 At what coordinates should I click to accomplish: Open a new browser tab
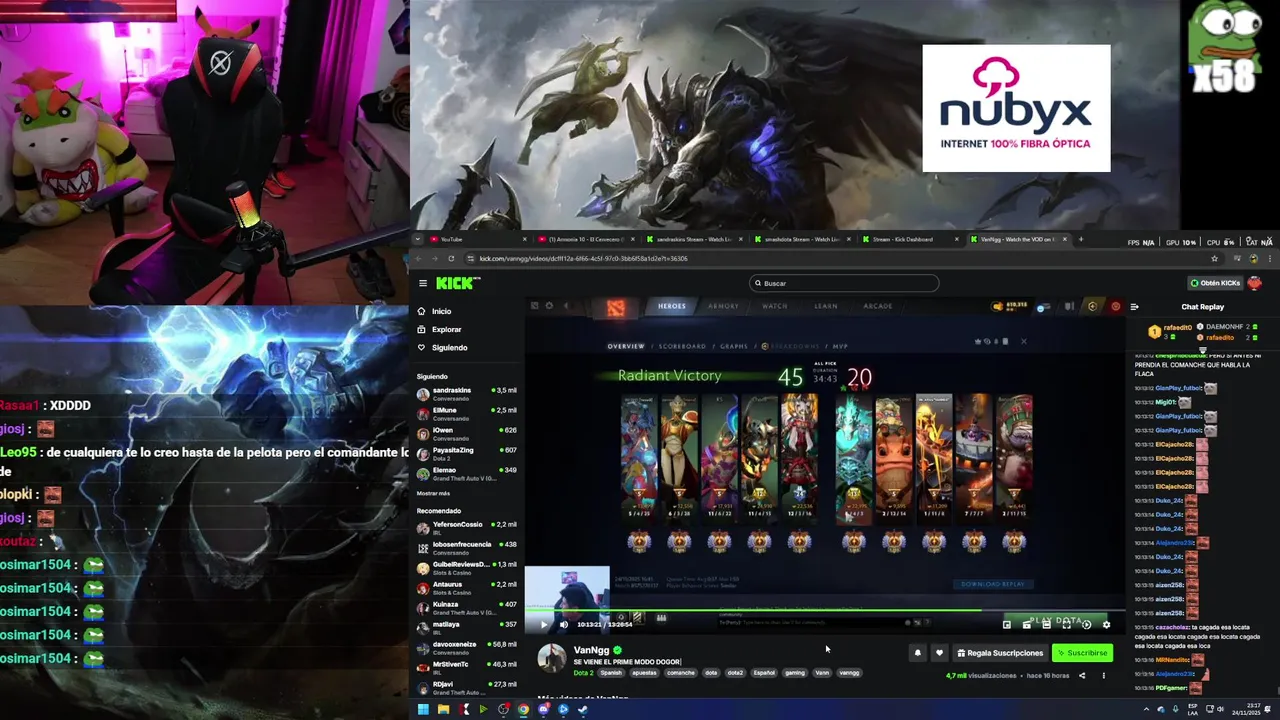[1080, 239]
